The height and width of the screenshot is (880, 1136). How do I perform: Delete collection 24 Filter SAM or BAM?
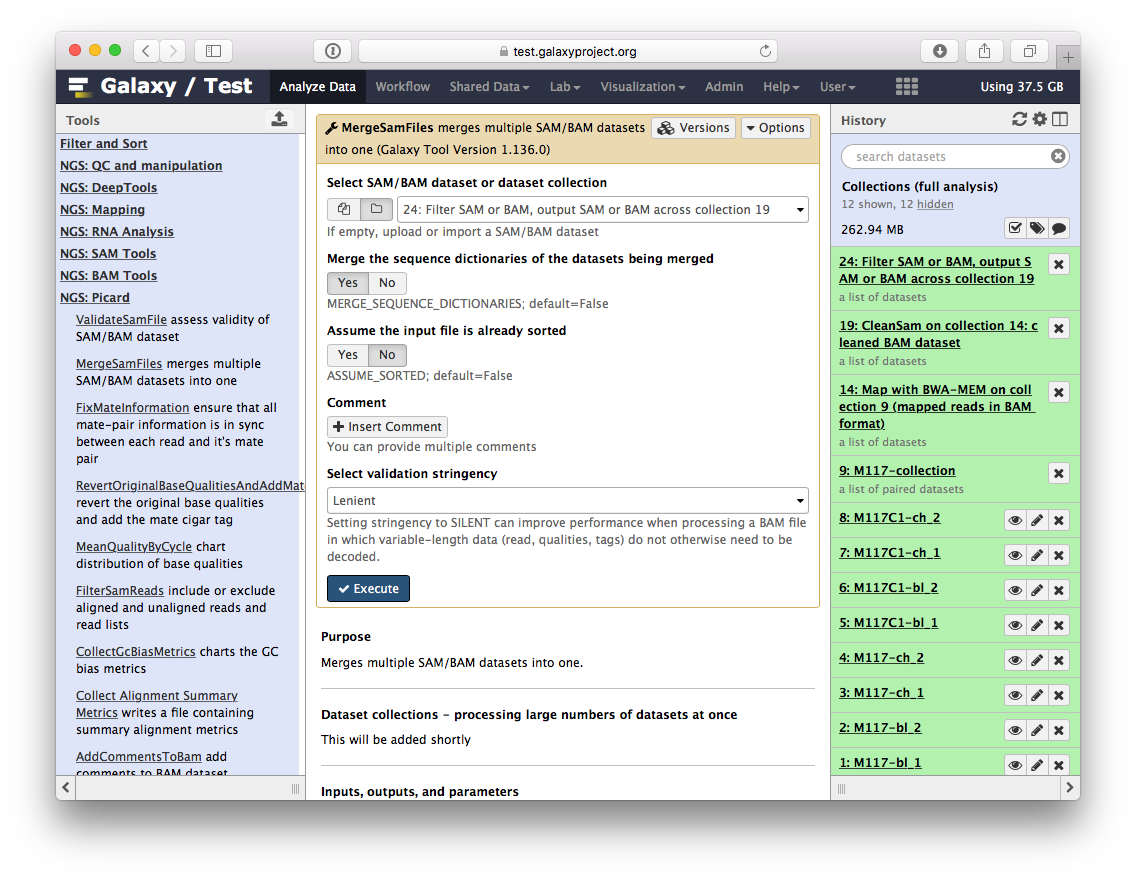tap(1058, 264)
